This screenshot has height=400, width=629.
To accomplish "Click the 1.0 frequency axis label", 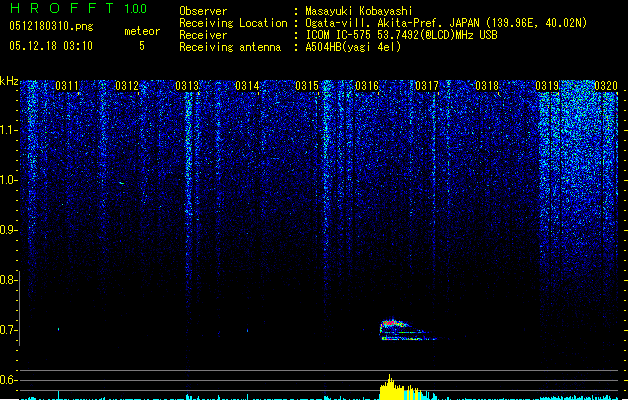I will (7, 180).
